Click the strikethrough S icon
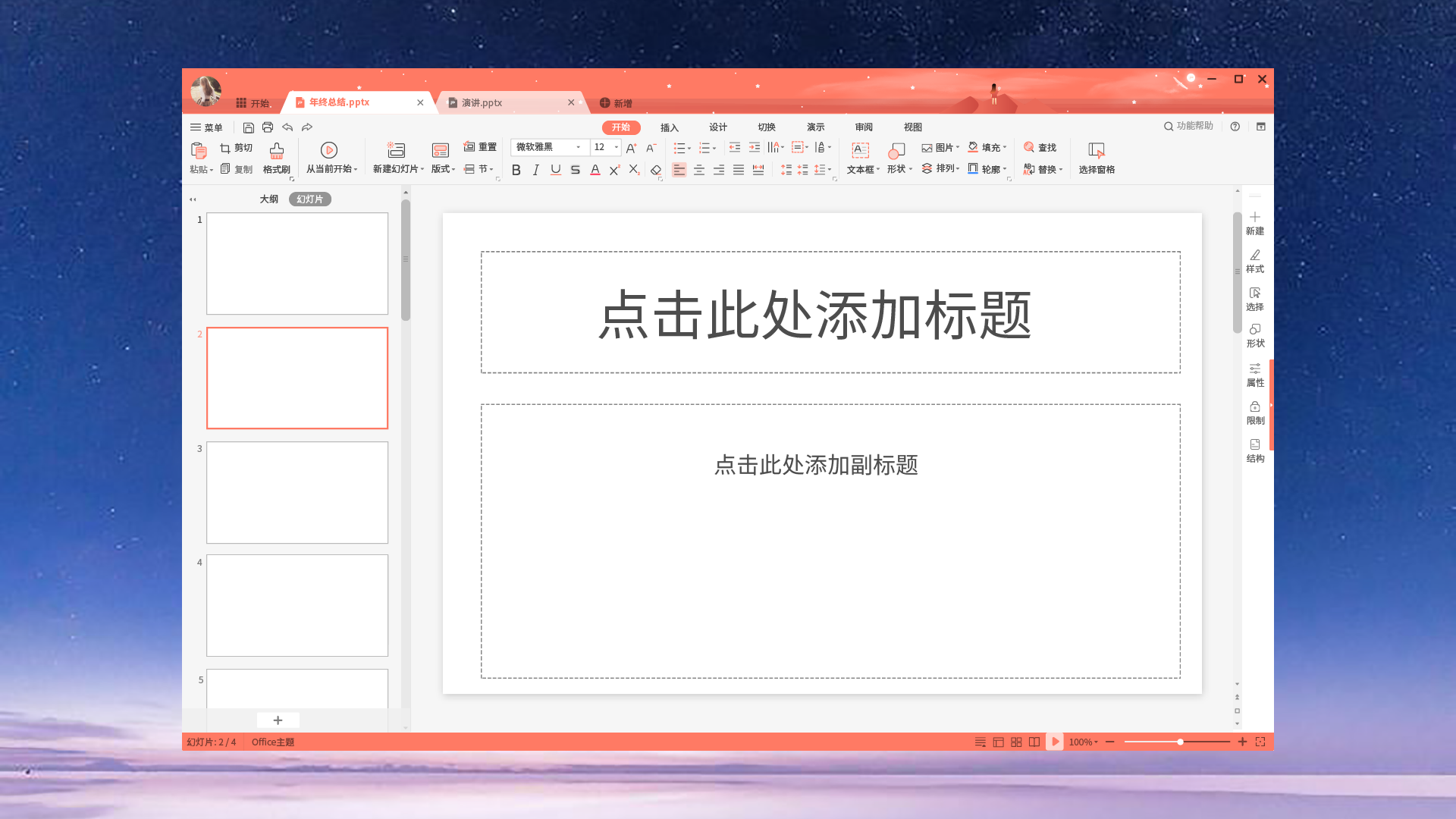 coord(576,170)
